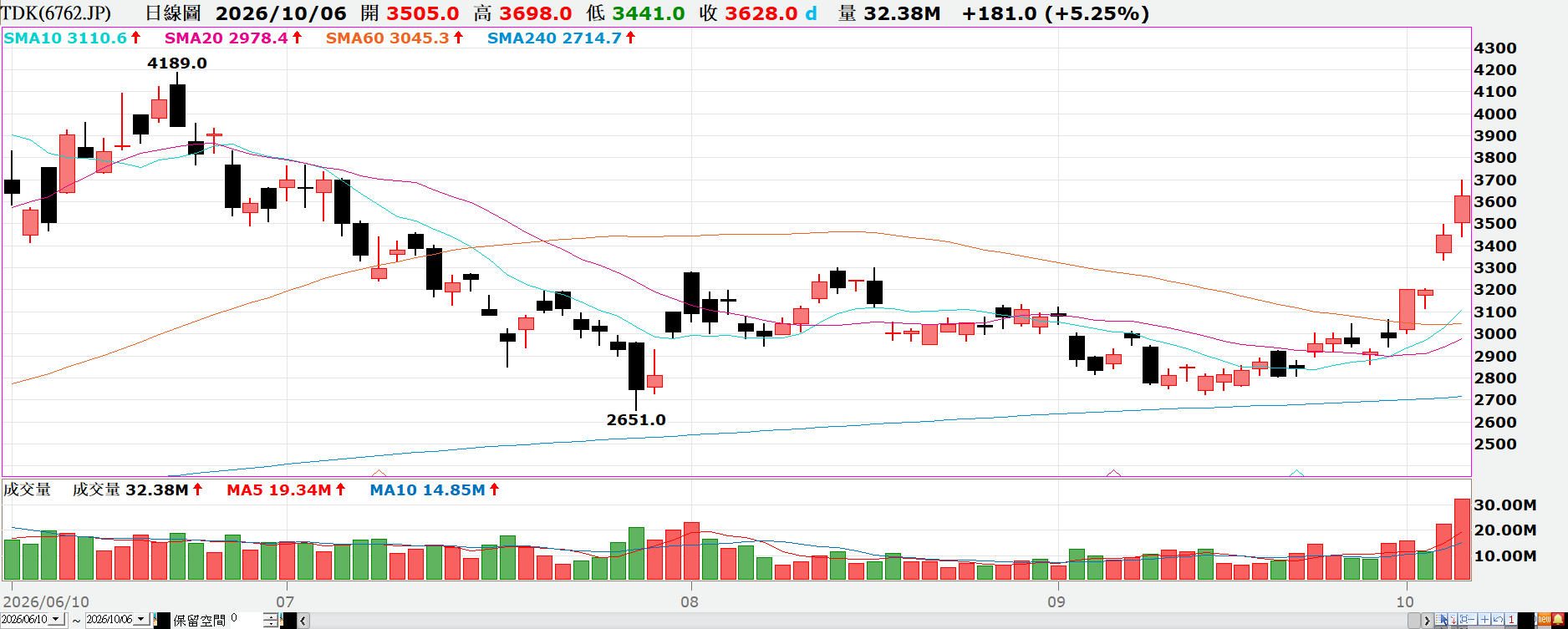
Task: Click the 2026/06/10 date axis label
Action: click(x=46, y=601)
